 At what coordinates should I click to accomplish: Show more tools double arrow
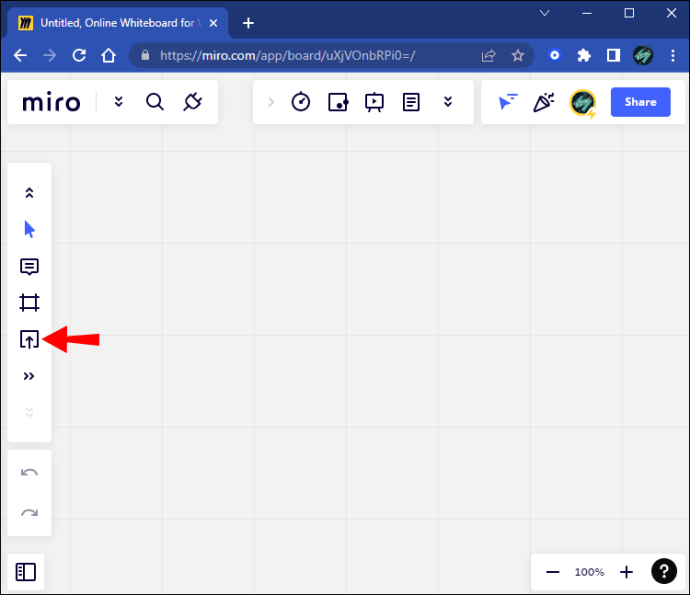pyautogui.click(x=29, y=376)
